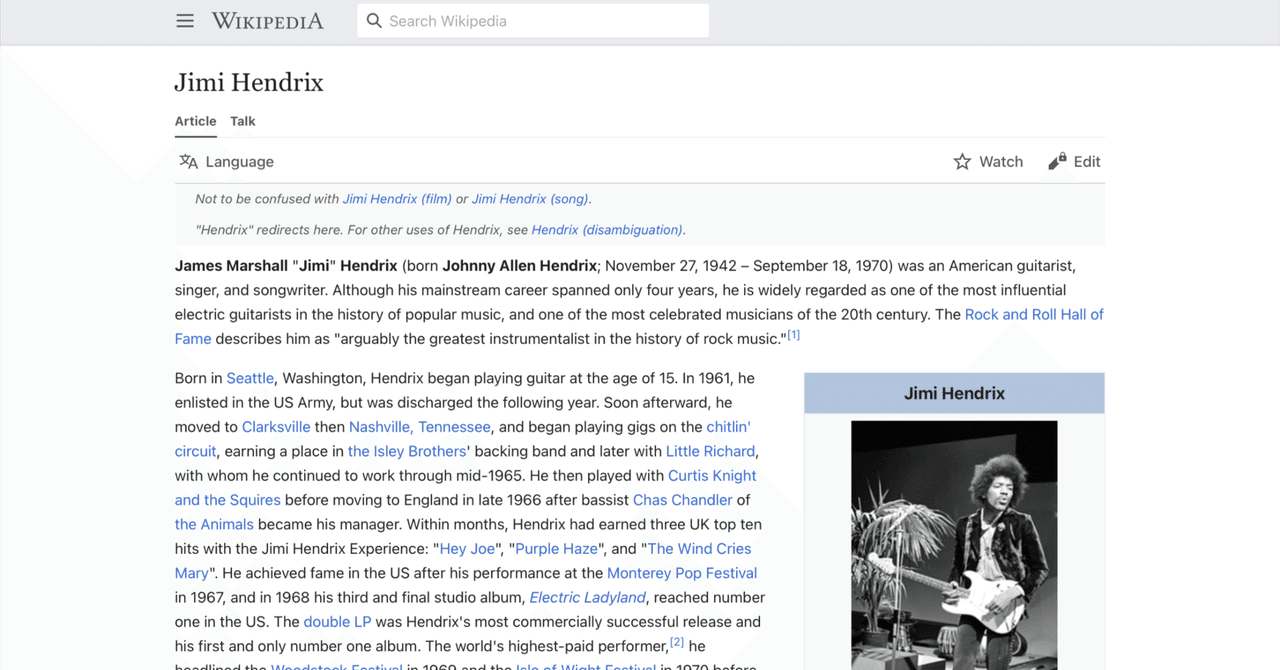Open "The Wind Cries Mary" link
Screen dimensions: 1280x670
pos(699,549)
